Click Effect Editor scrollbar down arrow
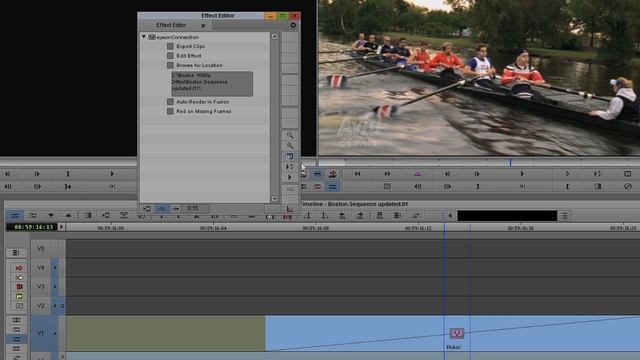The height and width of the screenshot is (360, 640). 275,199
